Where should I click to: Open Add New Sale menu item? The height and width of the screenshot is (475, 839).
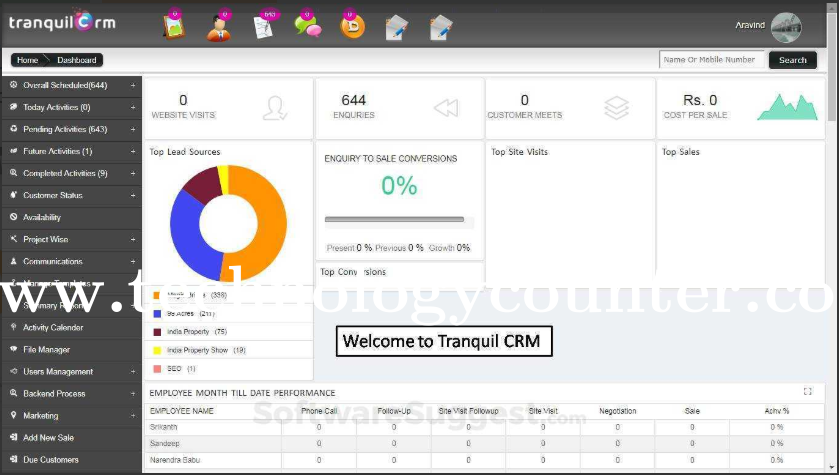coord(72,438)
